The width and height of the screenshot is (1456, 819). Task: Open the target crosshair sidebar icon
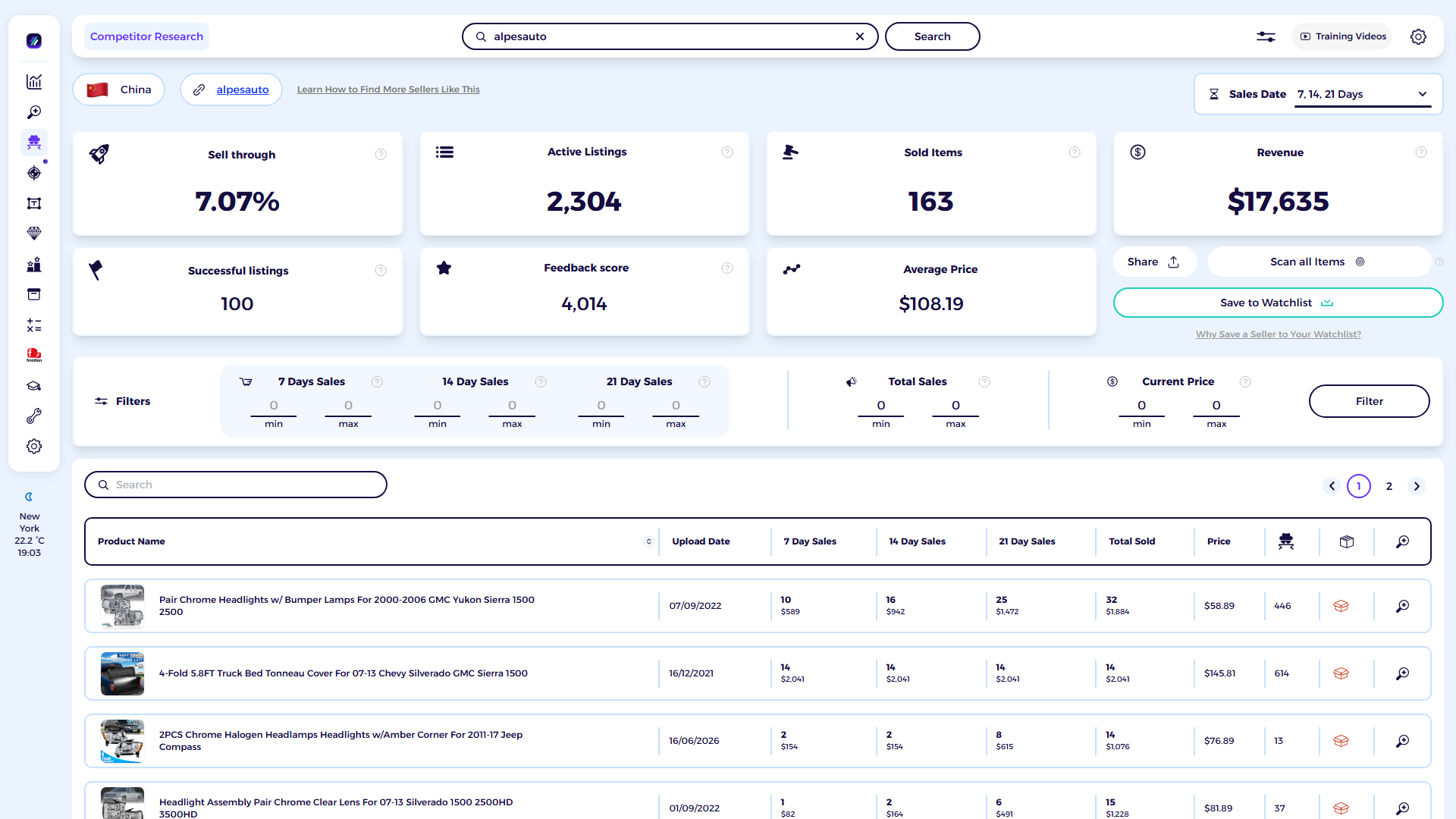pyautogui.click(x=34, y=173)
